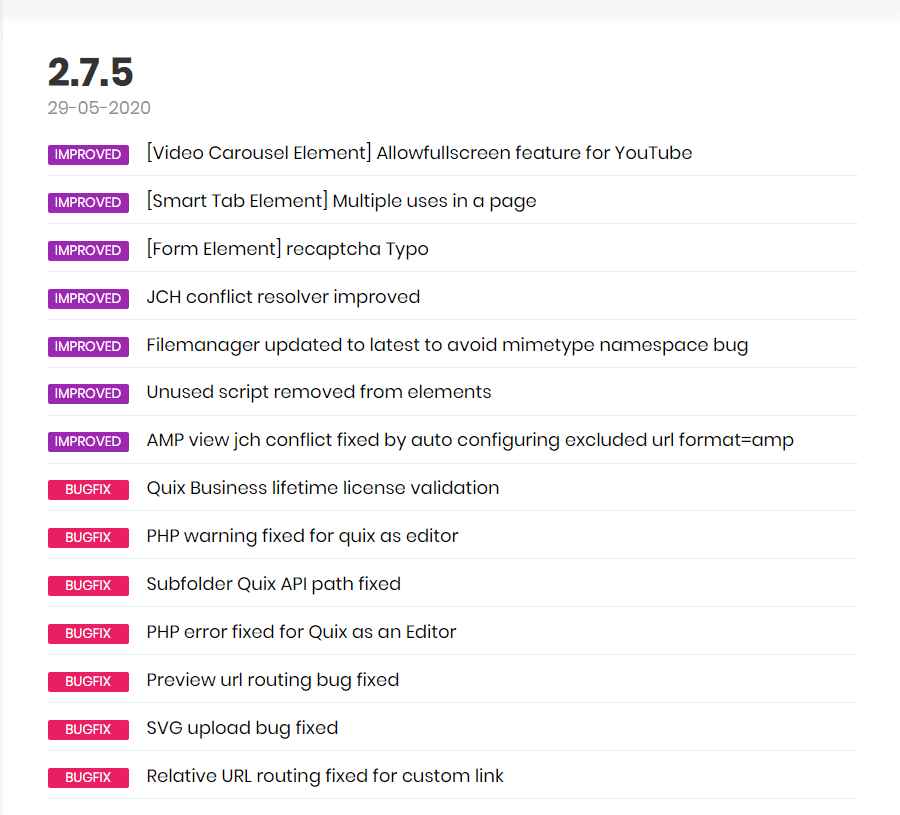The height and width of the screenshot is (815, 900).
Task: Select the Preview url routing bug fixed line
Action: pos(273,680)
